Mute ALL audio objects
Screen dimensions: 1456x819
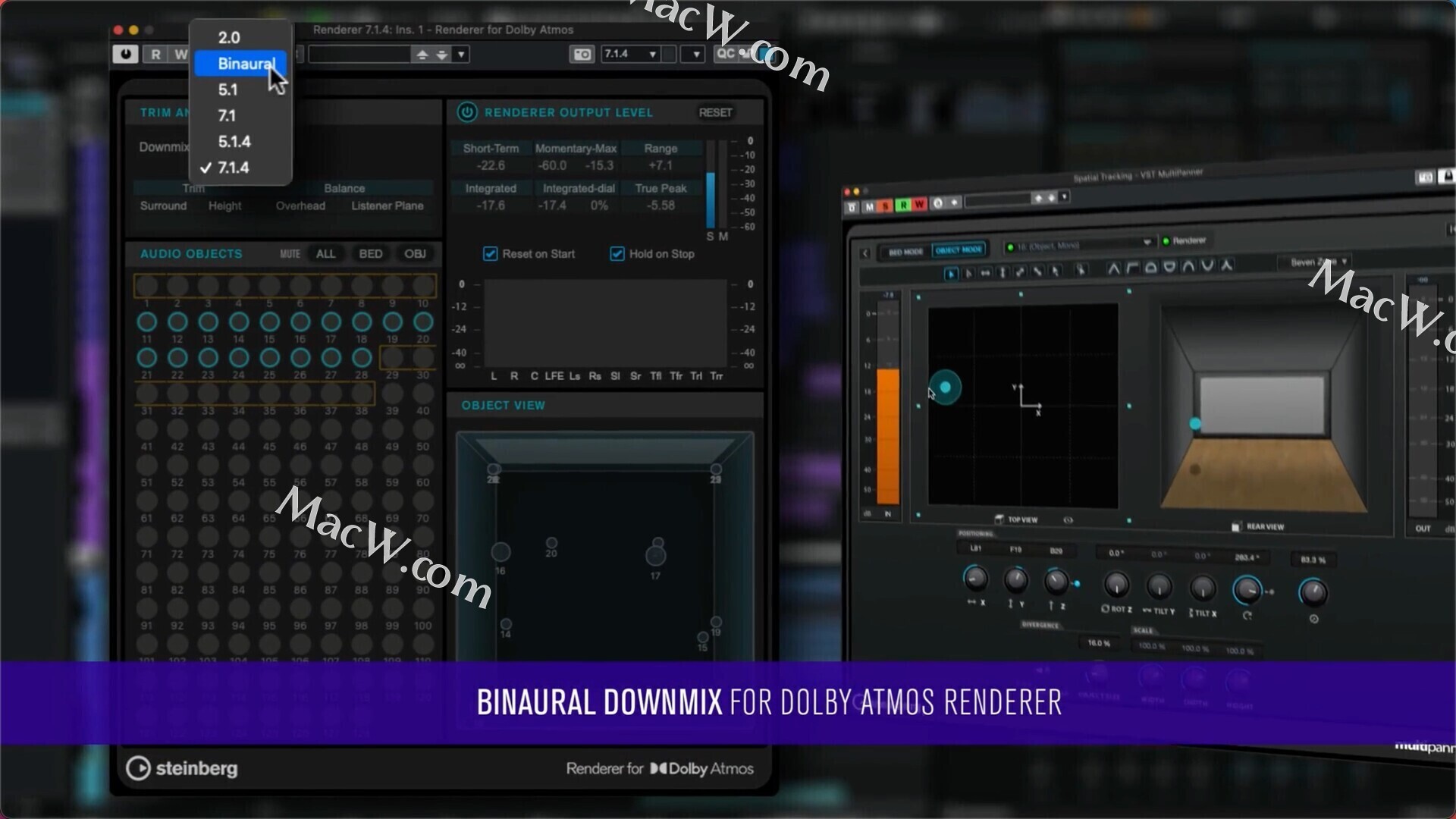pos(325,253)
